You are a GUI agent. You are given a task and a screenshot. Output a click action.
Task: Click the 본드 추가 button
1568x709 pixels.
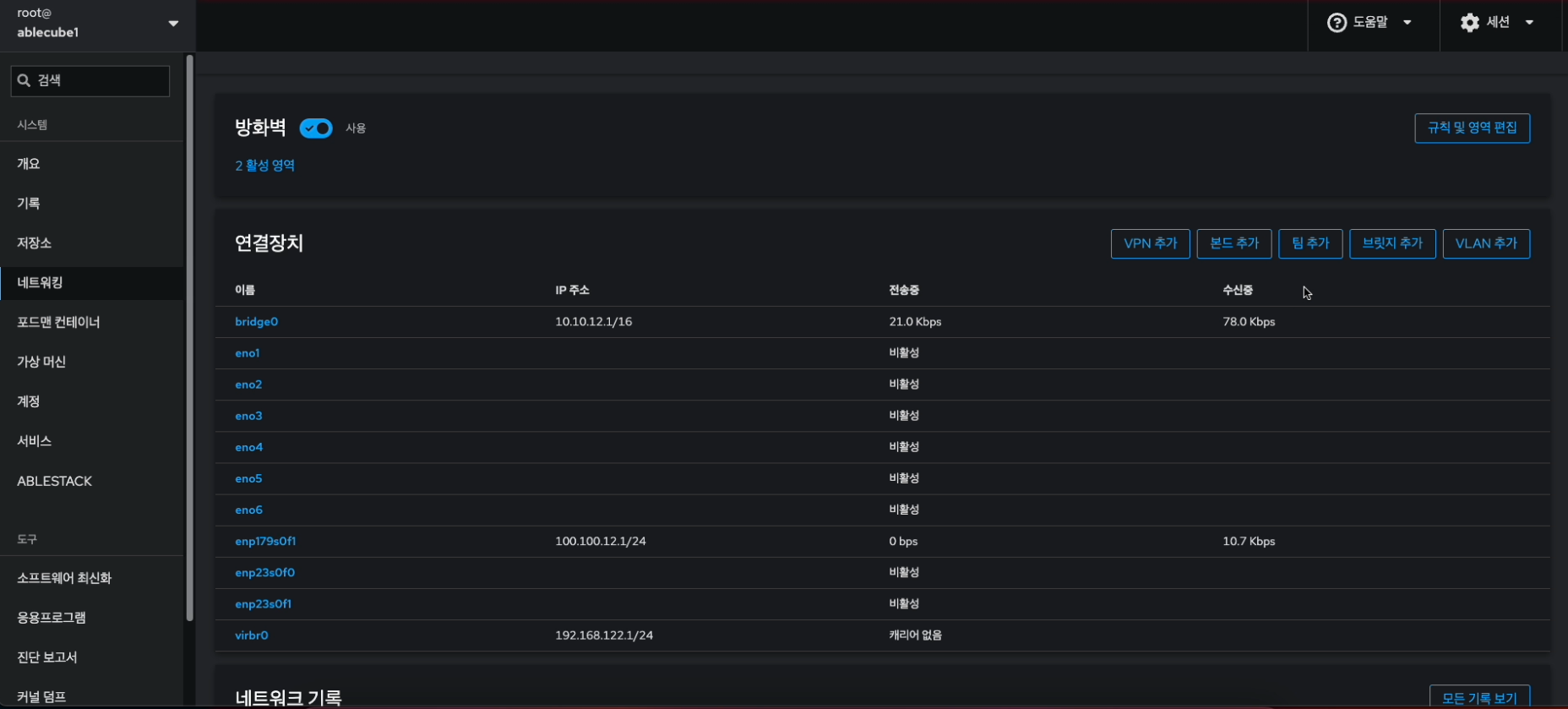1233,243
